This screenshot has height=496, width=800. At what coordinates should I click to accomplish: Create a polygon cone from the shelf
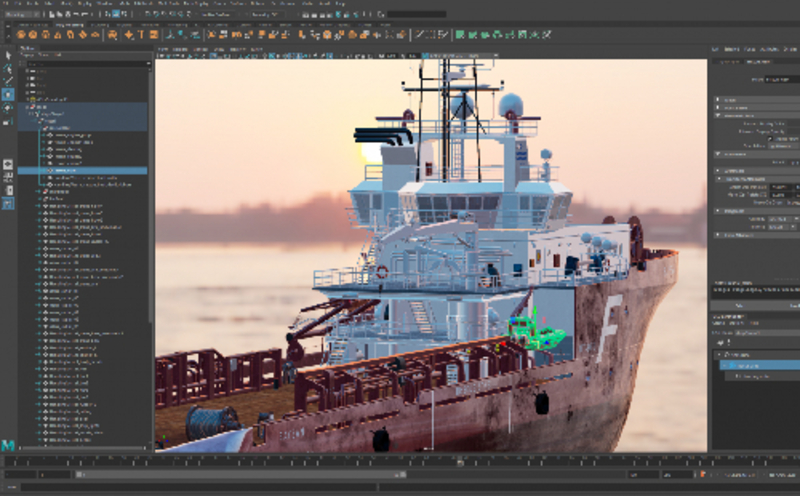(x=58, y=35)
